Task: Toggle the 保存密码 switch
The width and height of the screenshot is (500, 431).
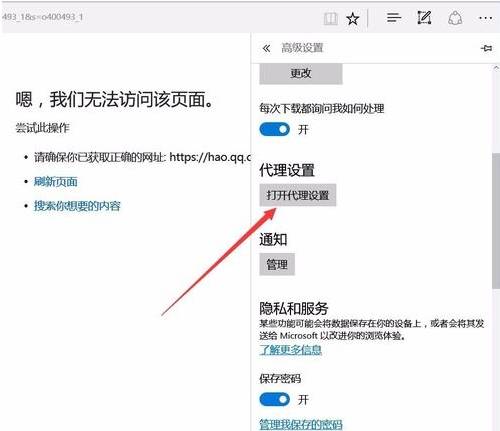Action: coord(275,399)
